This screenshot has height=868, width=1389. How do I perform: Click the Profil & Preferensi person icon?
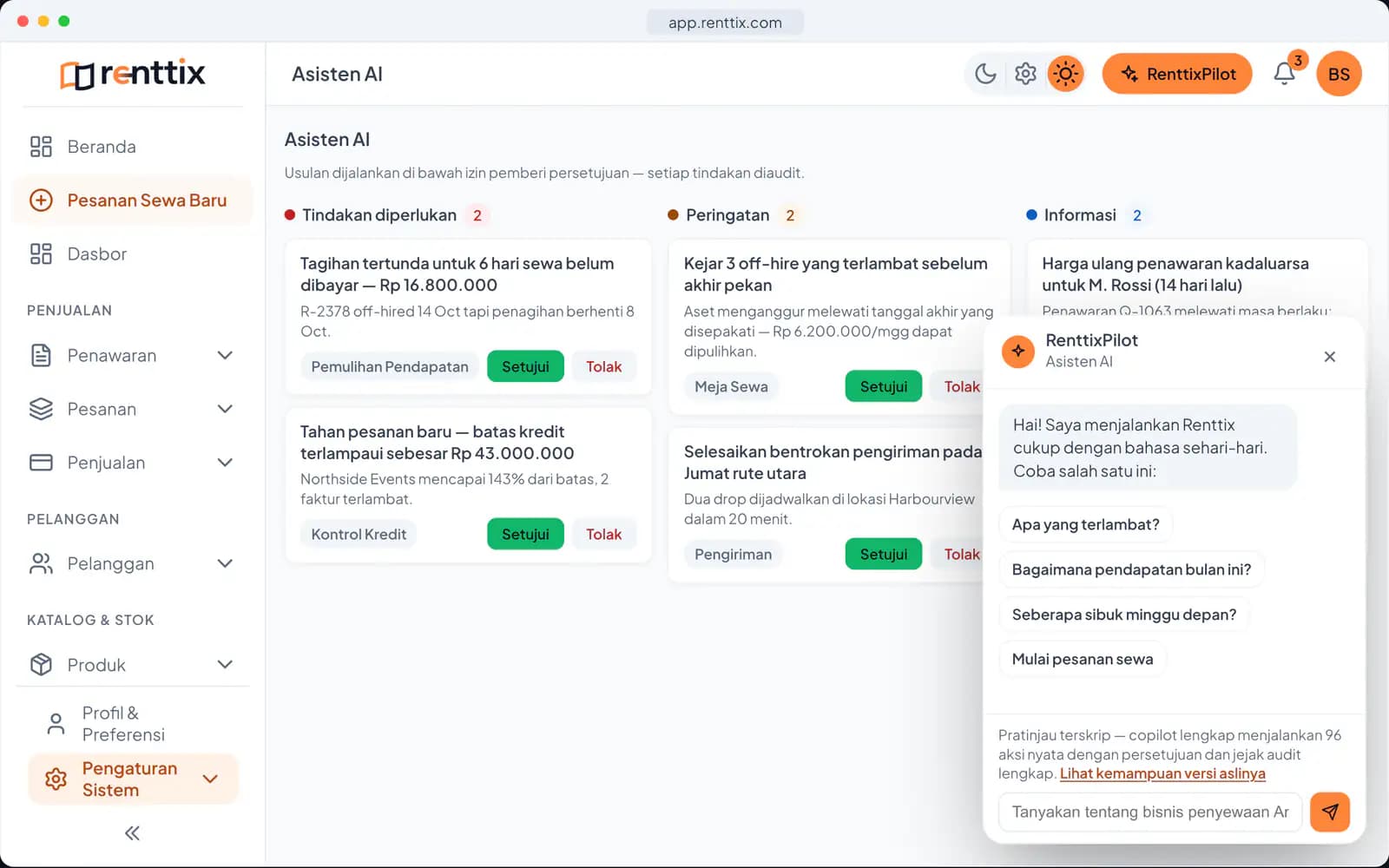click(56, 724)
